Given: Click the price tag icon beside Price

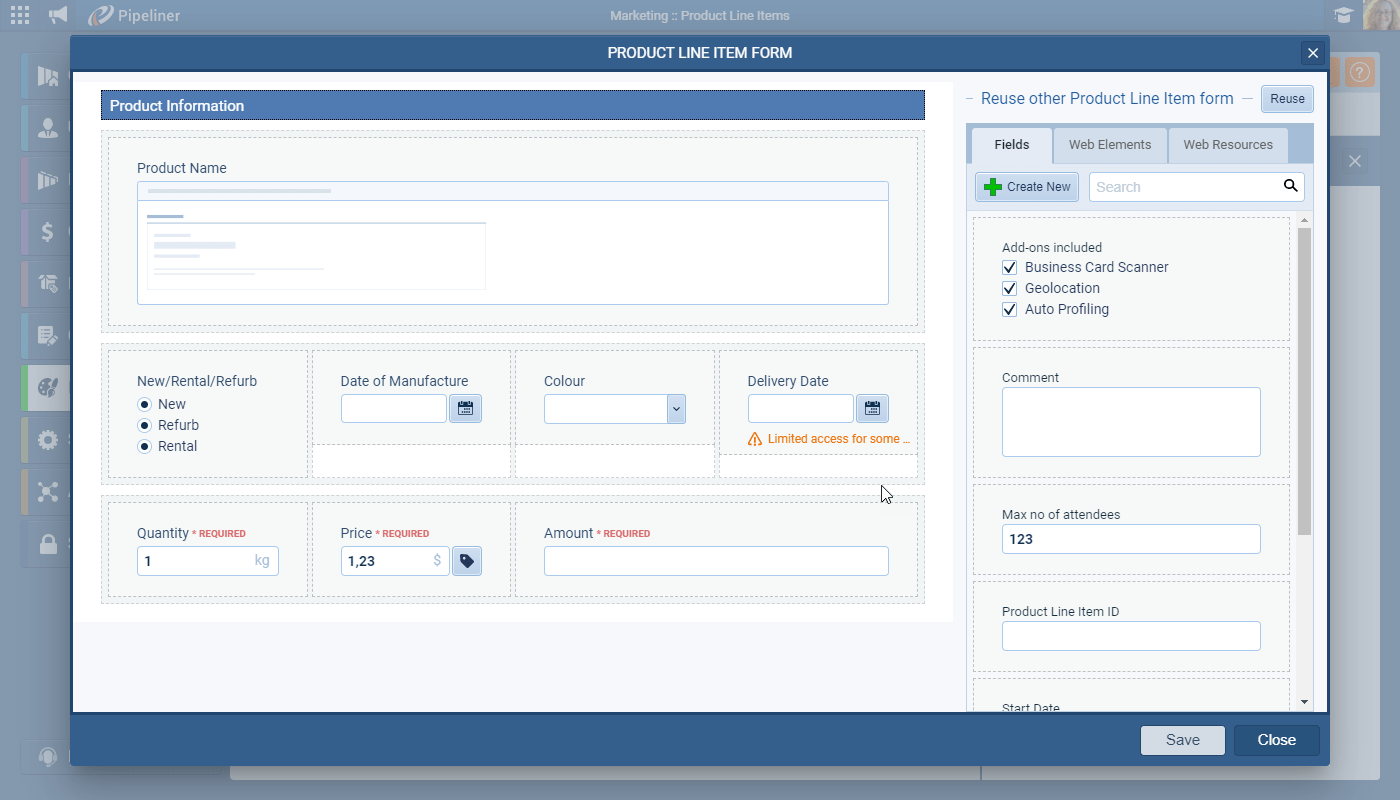Looking at the screenshot, I should 466,561.
